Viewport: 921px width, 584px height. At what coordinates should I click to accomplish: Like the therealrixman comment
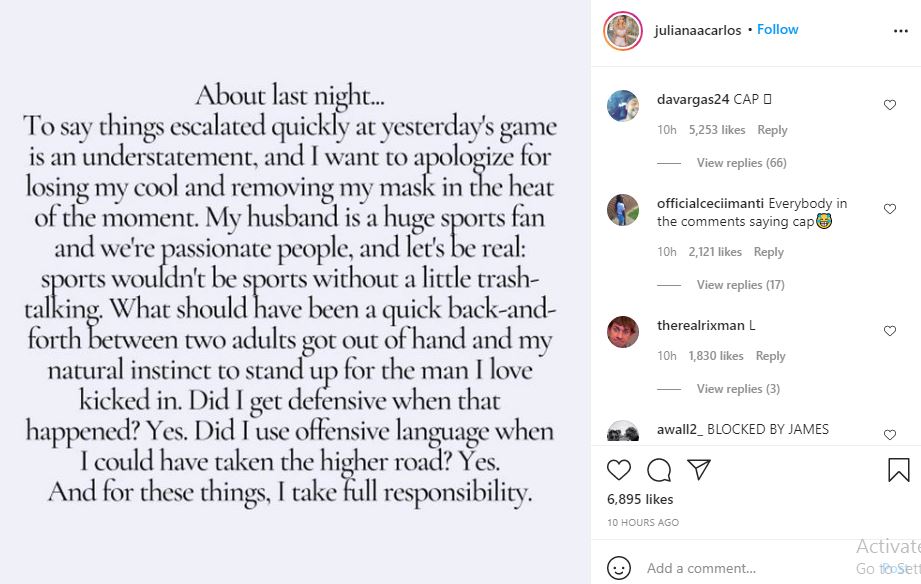890,331
